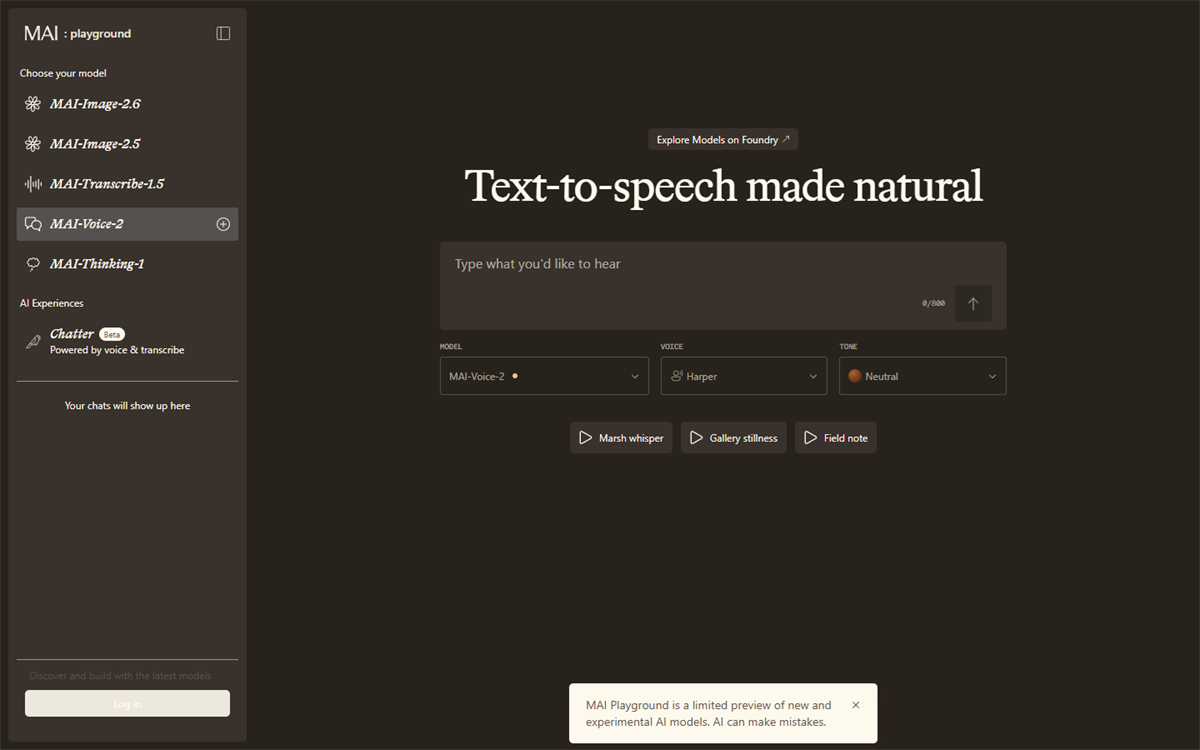Play the Gallery stillness sample

point(734,438)
